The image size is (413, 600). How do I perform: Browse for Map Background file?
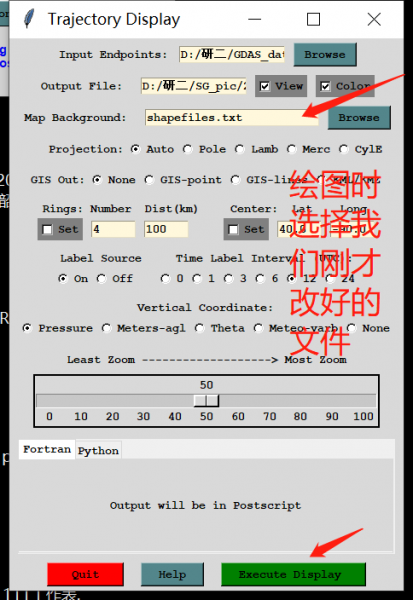click(359, 117)
